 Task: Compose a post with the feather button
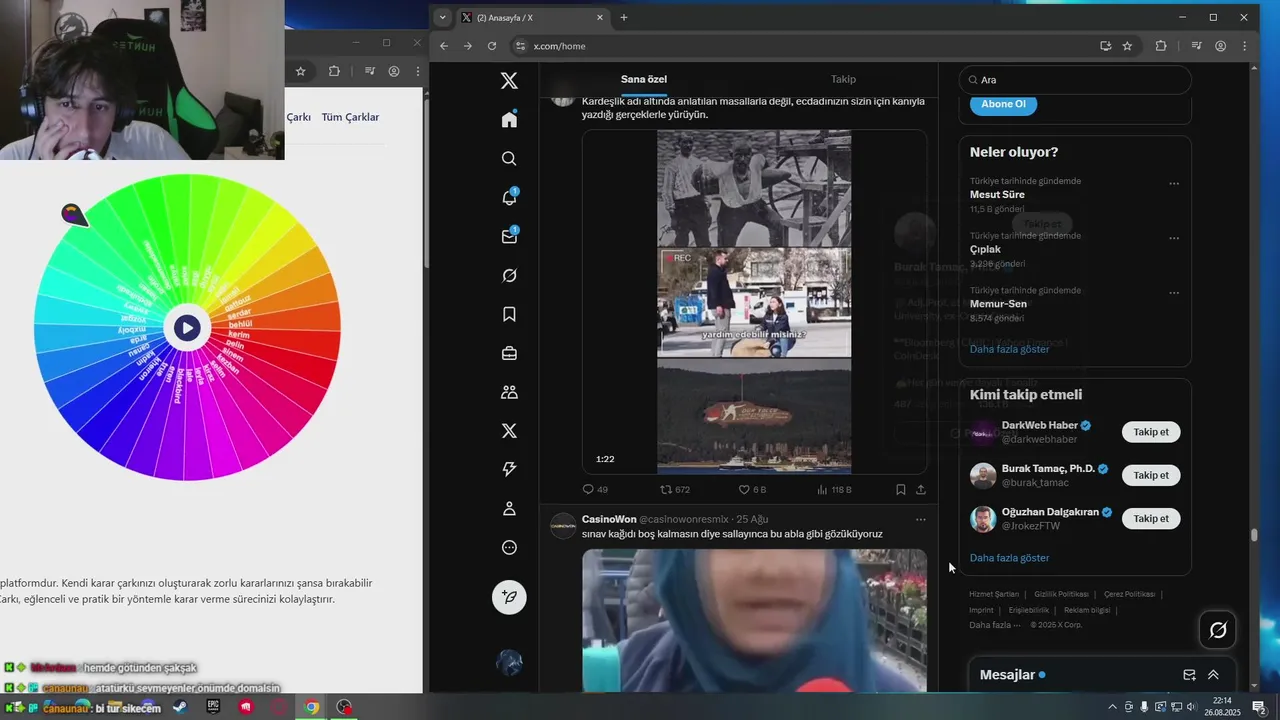pos(509,597)
